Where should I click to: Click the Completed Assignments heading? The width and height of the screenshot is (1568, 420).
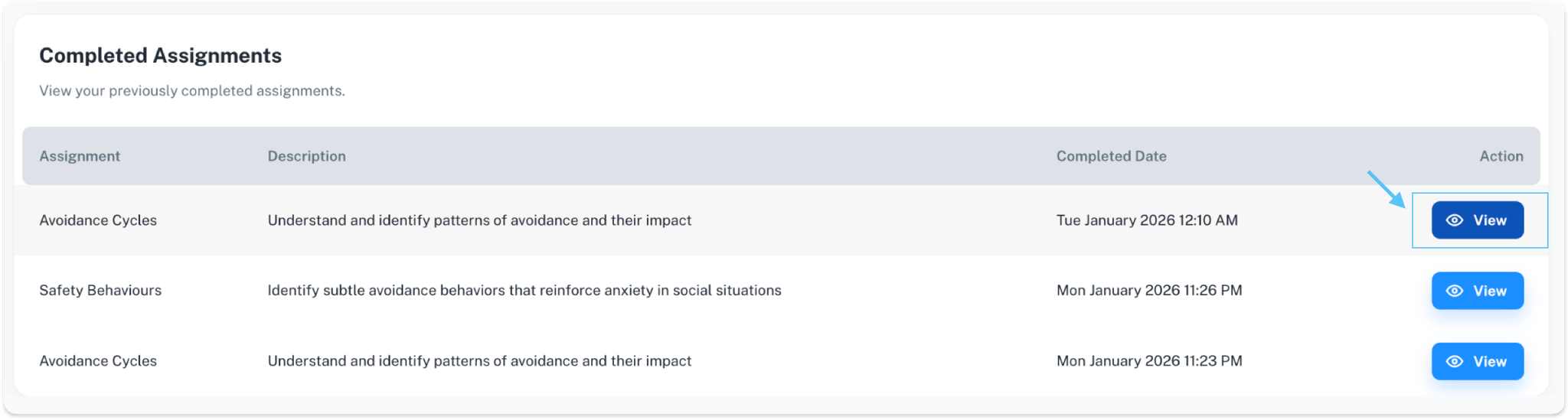tap(160, 56)
